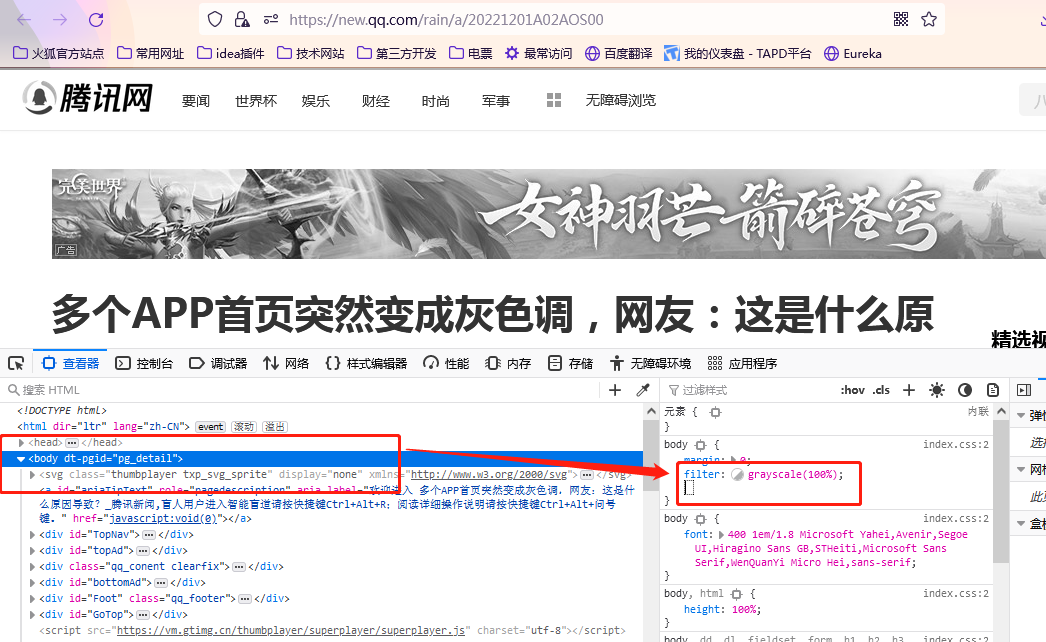
Task: Open the Eureka bookmark
Action: point(853,53)
